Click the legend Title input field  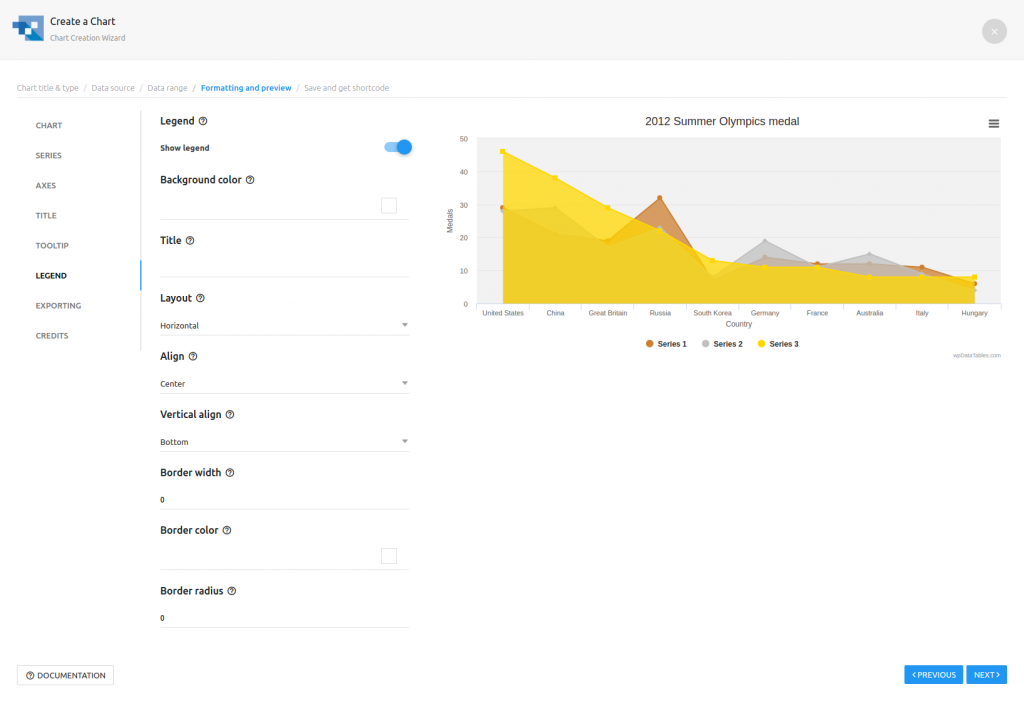tap(284, 265)
